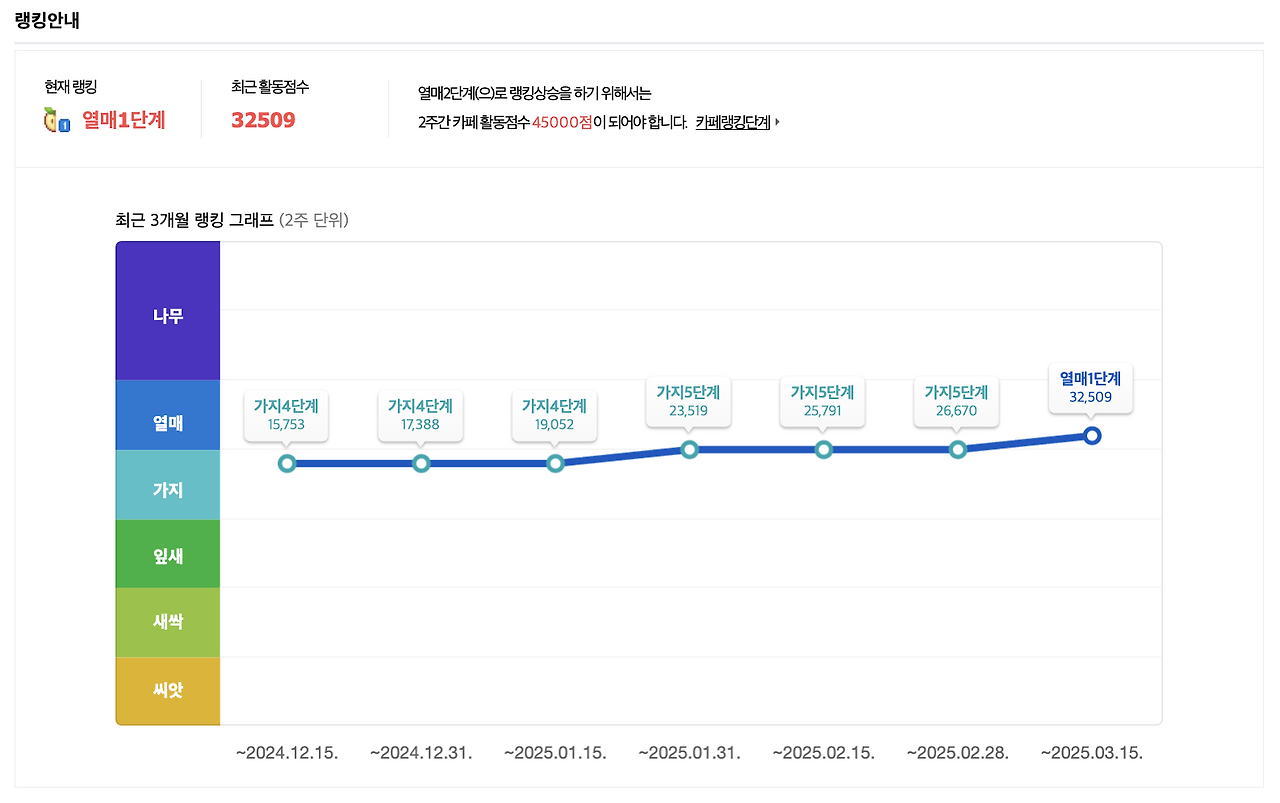
Task: Select the 새싹 level band icon
Action: [167, 621]
